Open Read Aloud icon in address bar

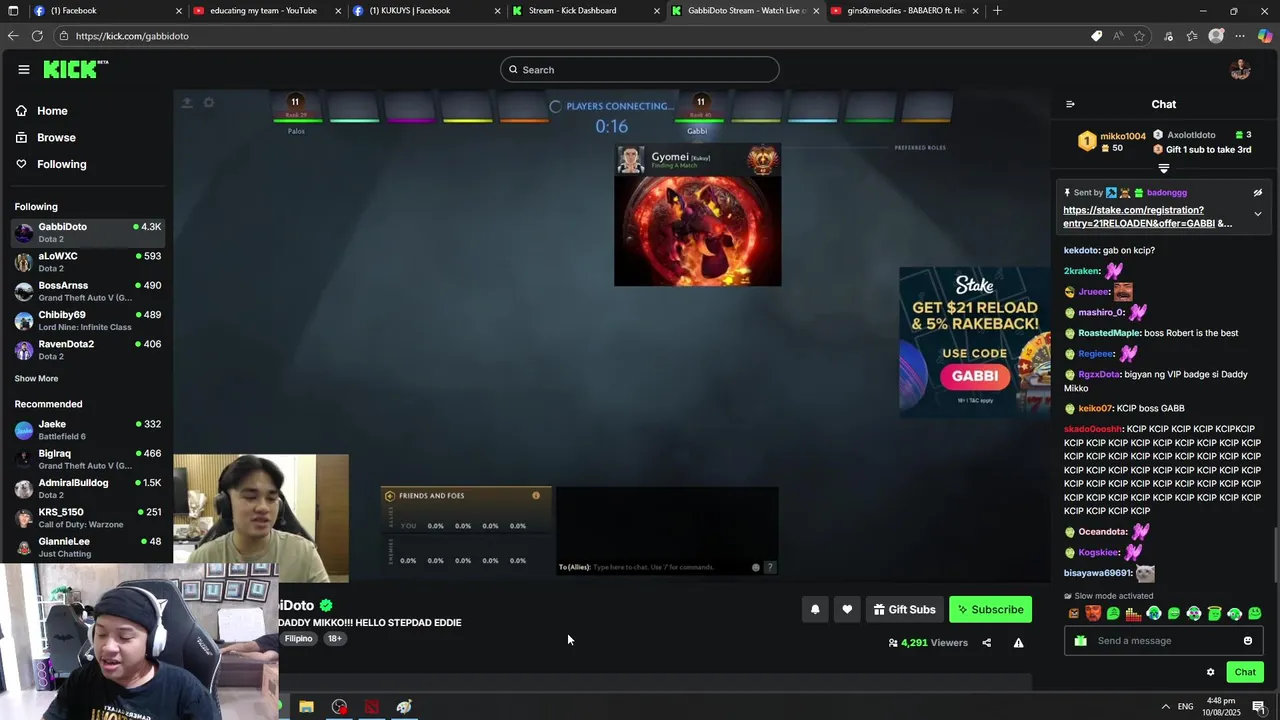[x=1118, y=36]
